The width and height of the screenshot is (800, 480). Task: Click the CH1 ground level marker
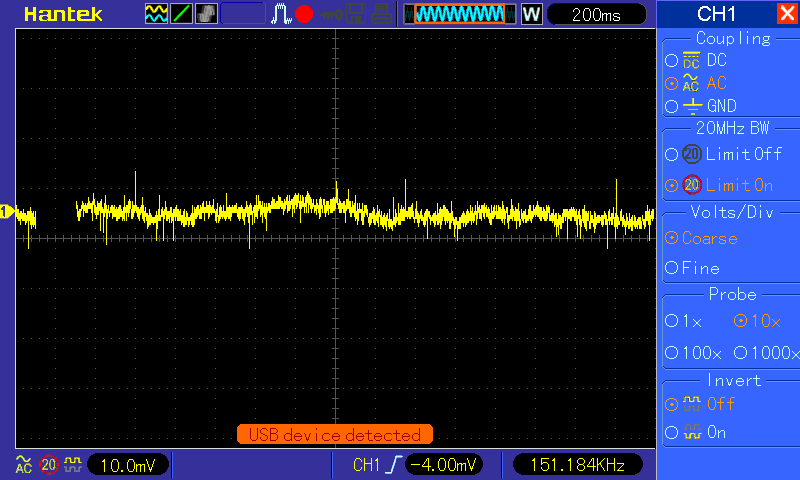(7, 211)
